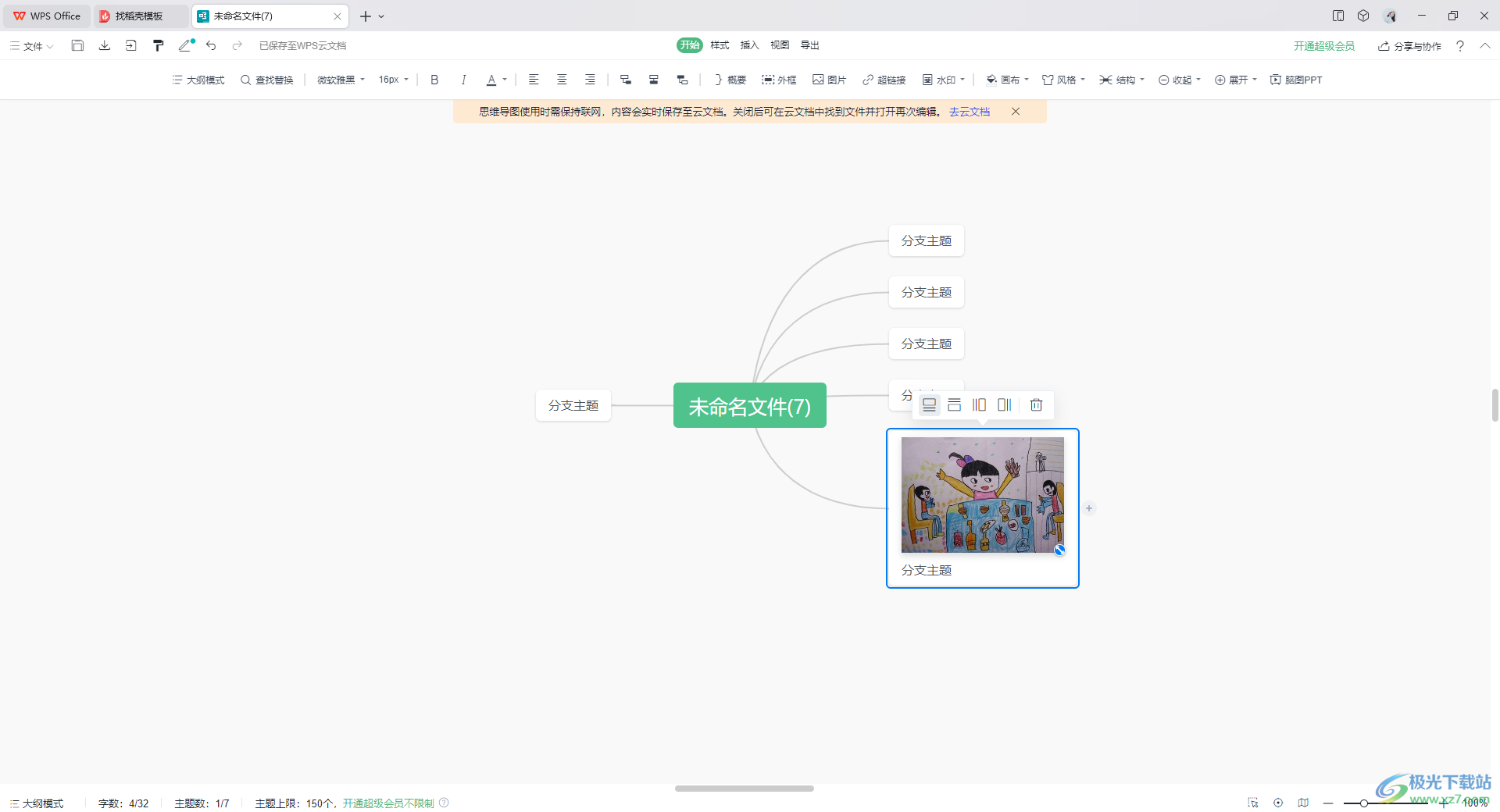This screenshot has width=1500, height=812.
Task: Select the left-side 分支主题 node
Action: click(573, 405)
